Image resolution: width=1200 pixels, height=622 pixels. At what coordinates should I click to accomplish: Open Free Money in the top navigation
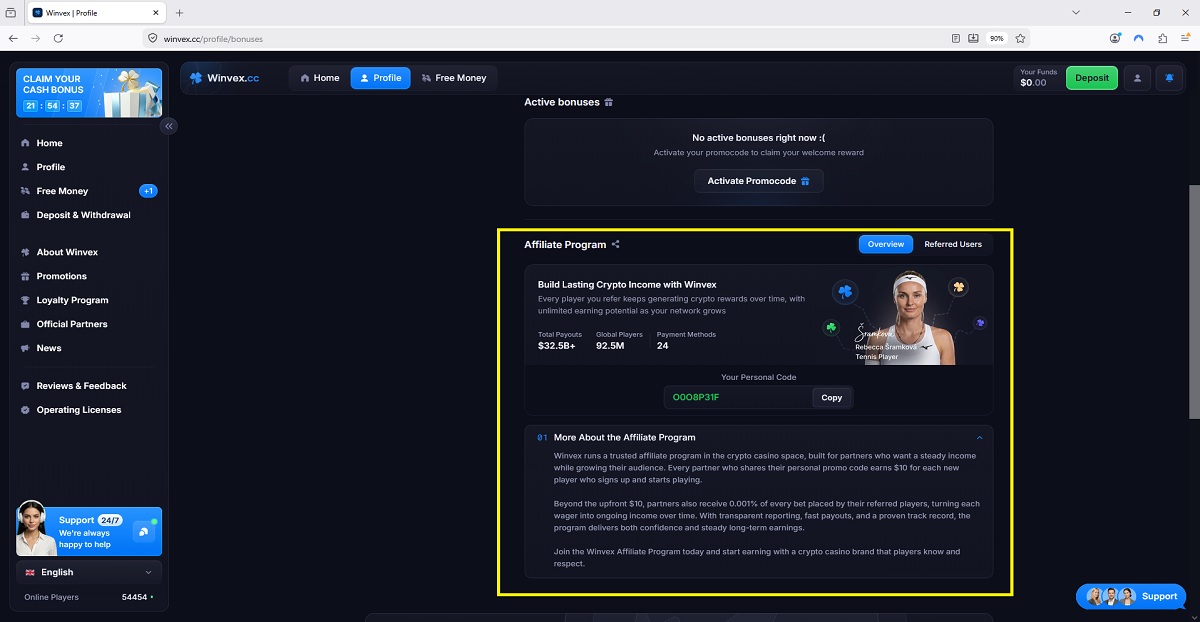click(454, 78)
